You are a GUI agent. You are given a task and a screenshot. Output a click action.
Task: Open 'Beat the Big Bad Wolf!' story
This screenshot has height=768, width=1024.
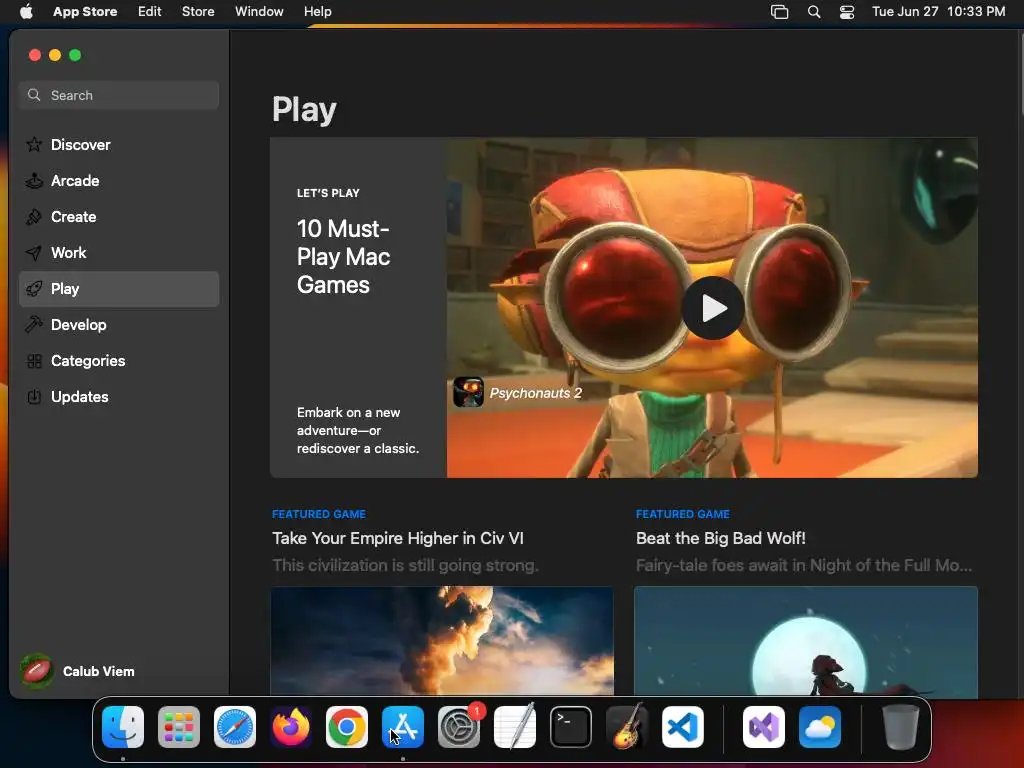(x=721, y=538)
